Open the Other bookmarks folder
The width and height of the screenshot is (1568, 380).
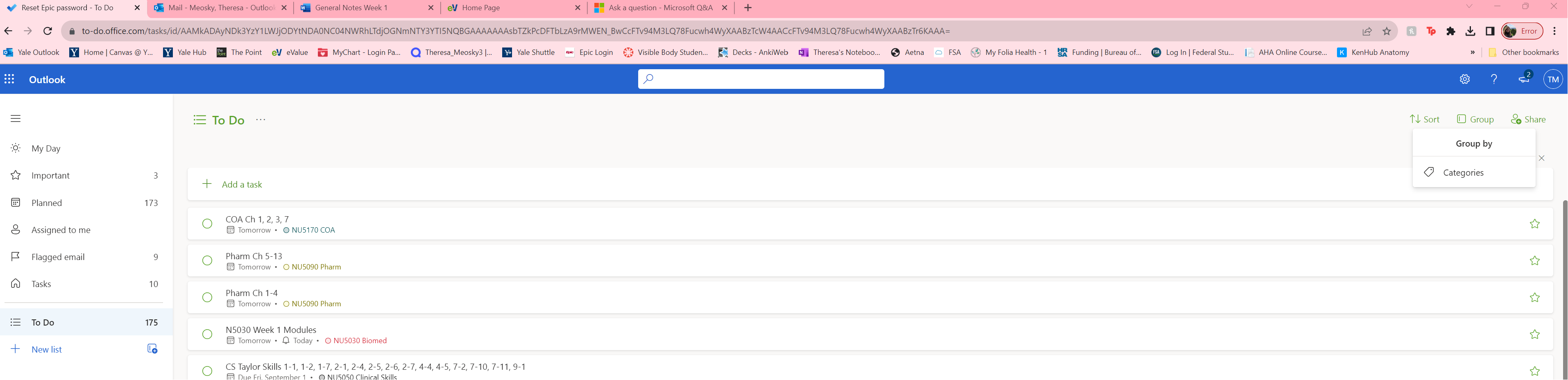(x=1524, y=52)
